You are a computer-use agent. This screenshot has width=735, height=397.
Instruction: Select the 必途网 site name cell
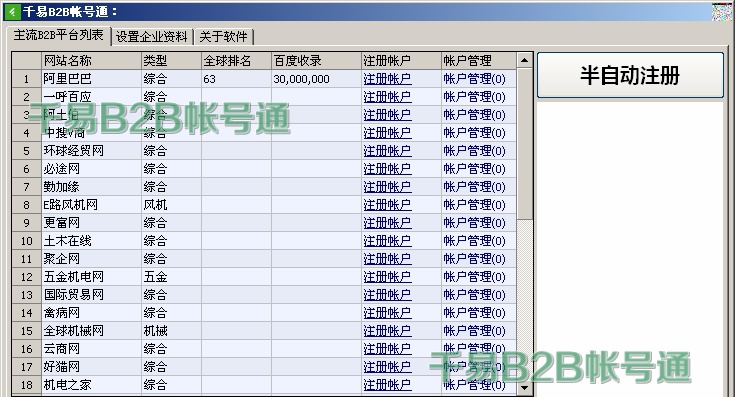(x=91, y=169)
